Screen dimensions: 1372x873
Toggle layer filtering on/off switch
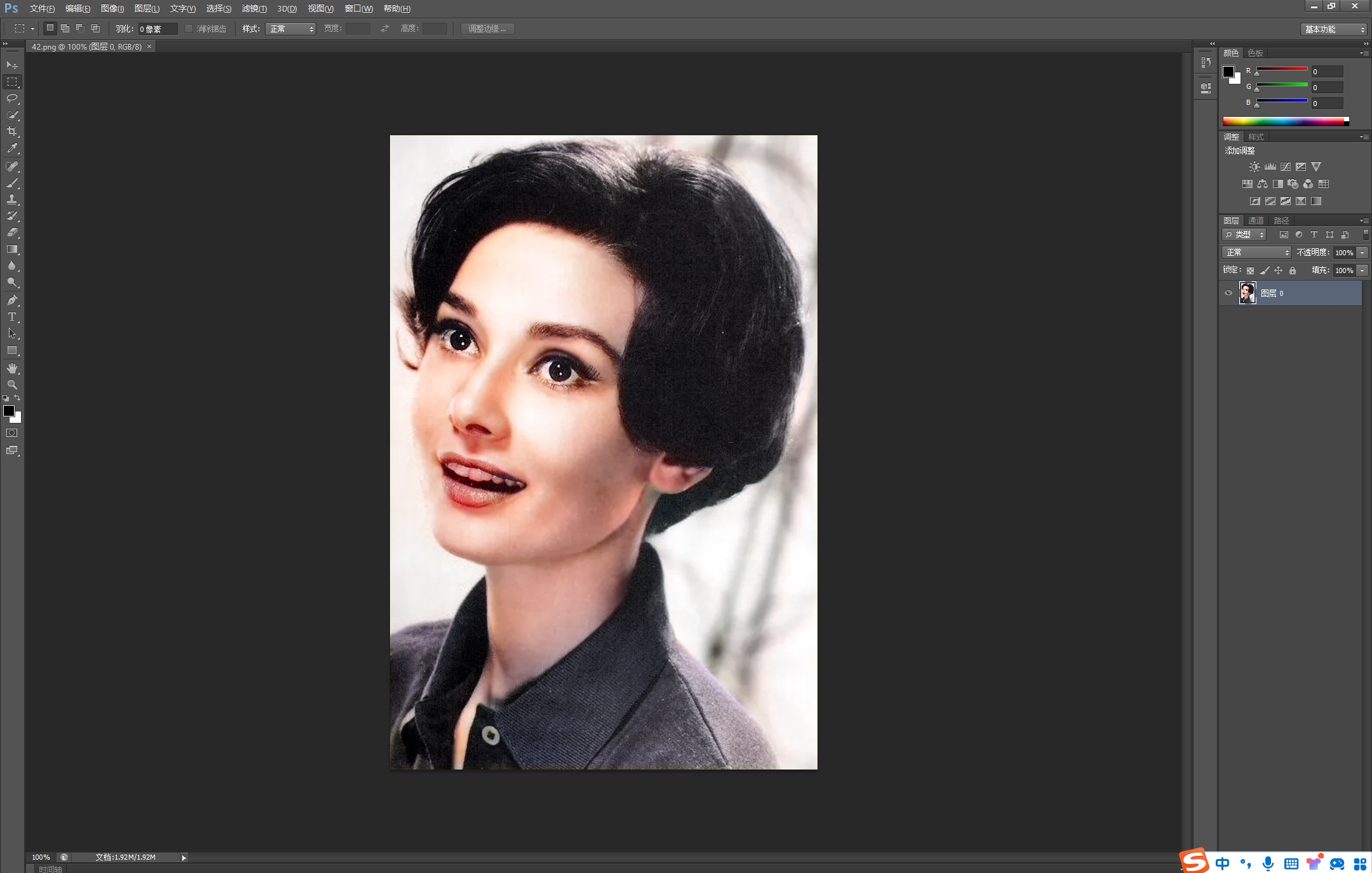tap(1366, 235)
